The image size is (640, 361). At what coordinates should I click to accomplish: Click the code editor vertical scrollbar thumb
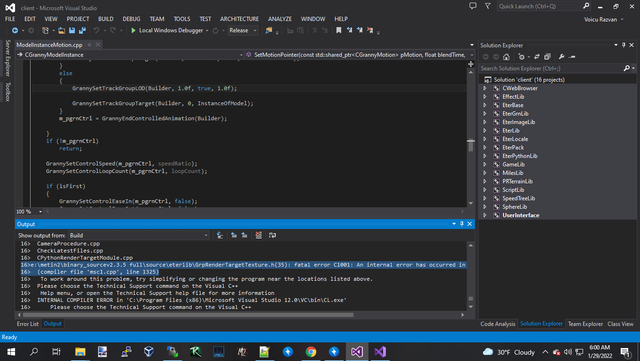point(471,145)
